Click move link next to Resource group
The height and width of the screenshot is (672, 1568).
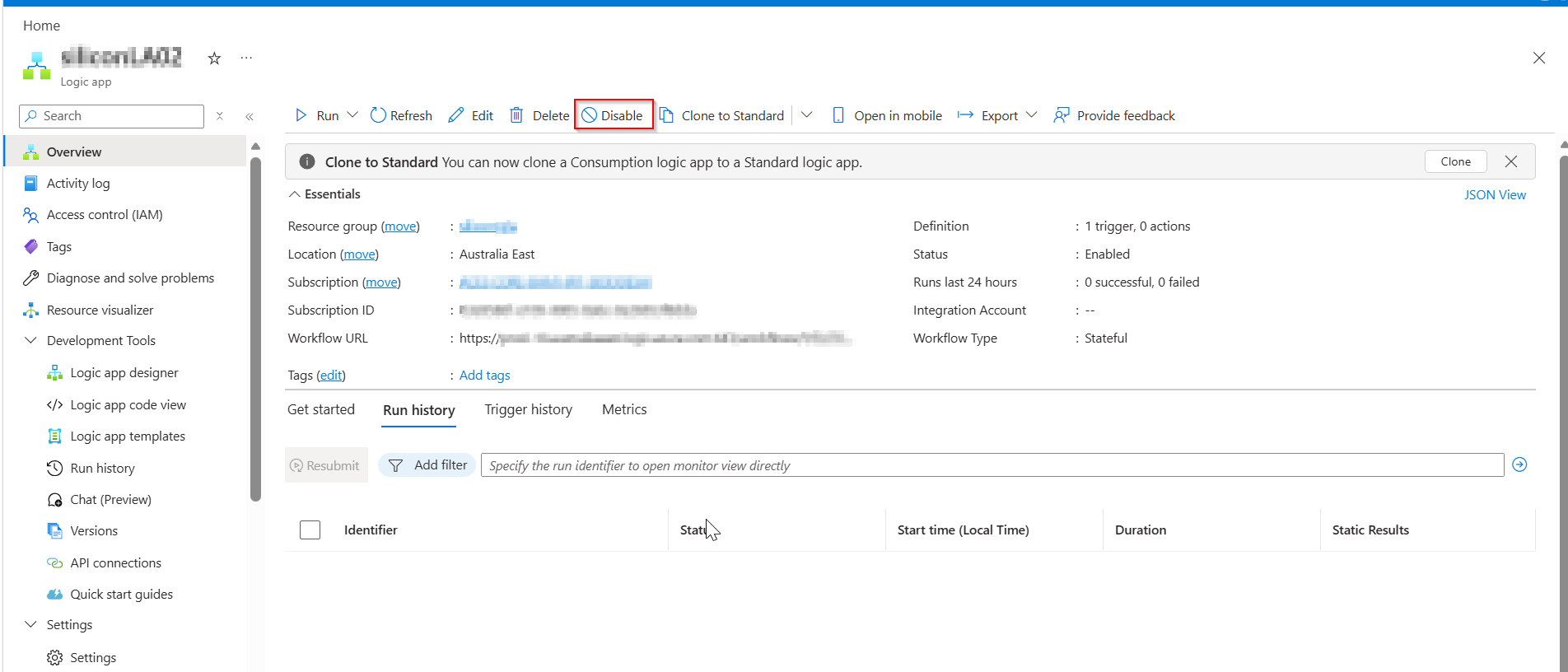pos(400,226)
